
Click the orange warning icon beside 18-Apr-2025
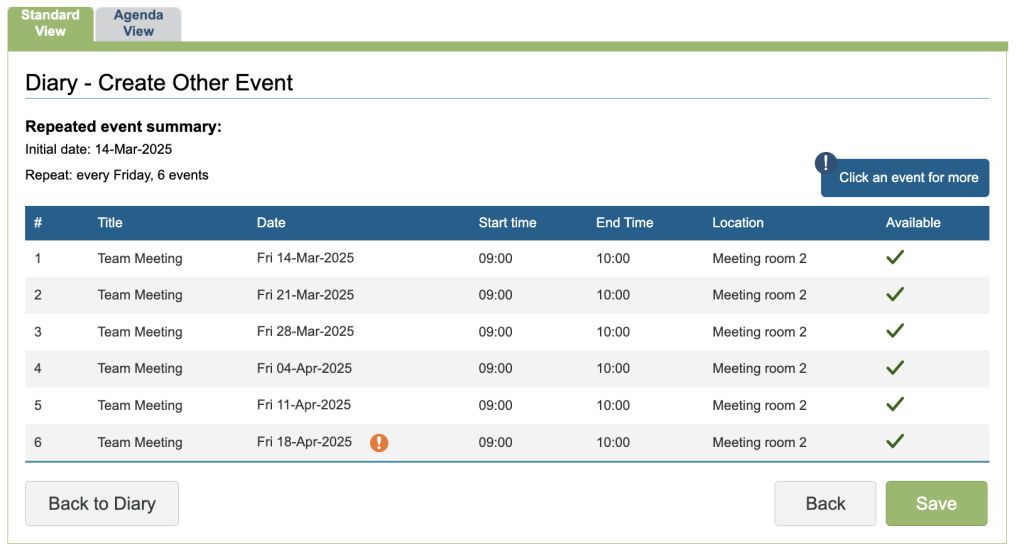[379, 443]
